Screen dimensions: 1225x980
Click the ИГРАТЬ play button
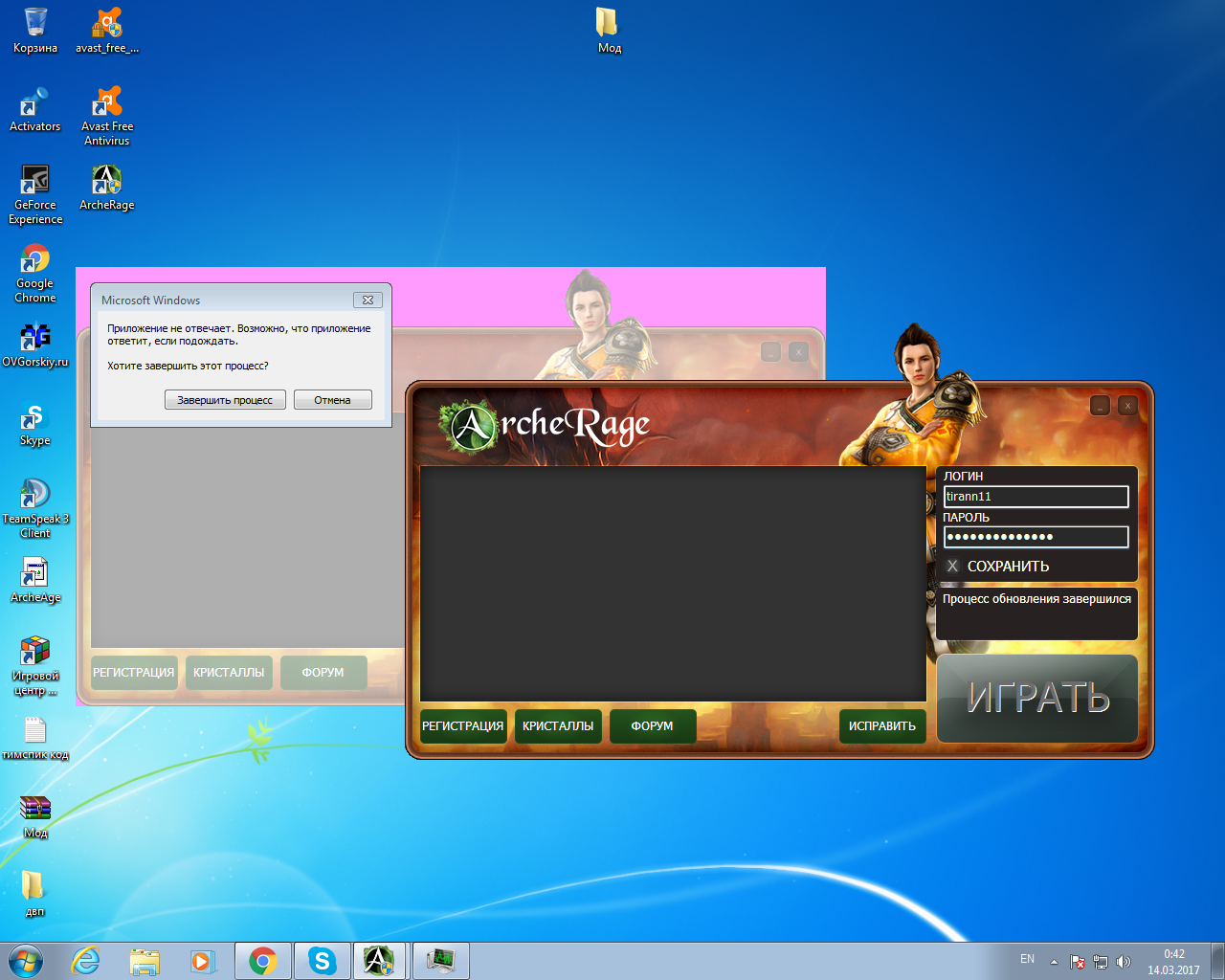point(1037,699)
